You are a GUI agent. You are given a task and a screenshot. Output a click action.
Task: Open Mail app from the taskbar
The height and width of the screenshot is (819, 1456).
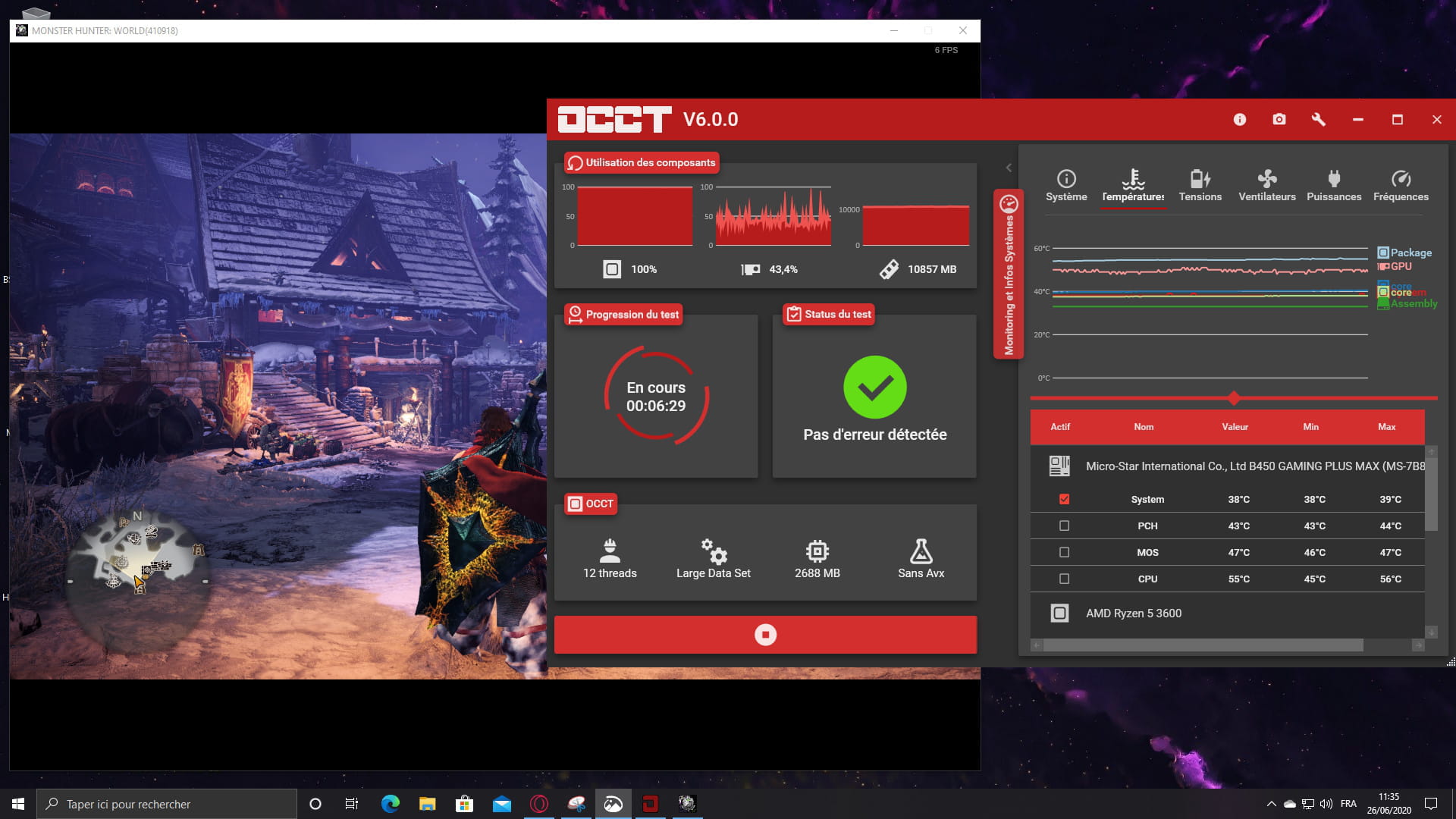point(501,804)
